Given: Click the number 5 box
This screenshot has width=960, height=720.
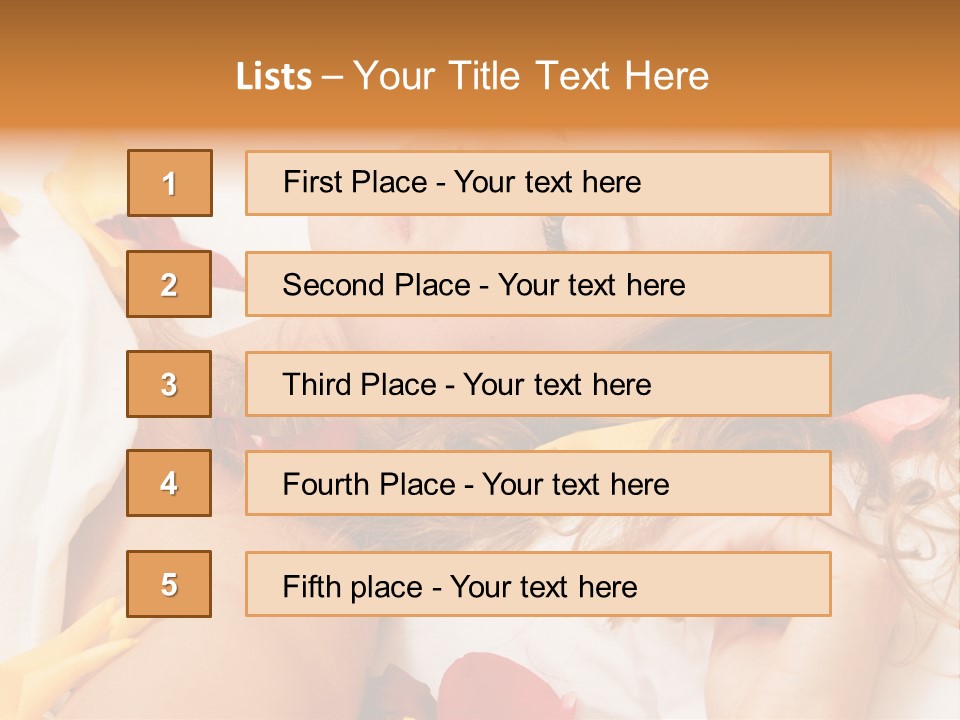Looking at the screenshot, I should pyautogui.click(x=169, y=584).
